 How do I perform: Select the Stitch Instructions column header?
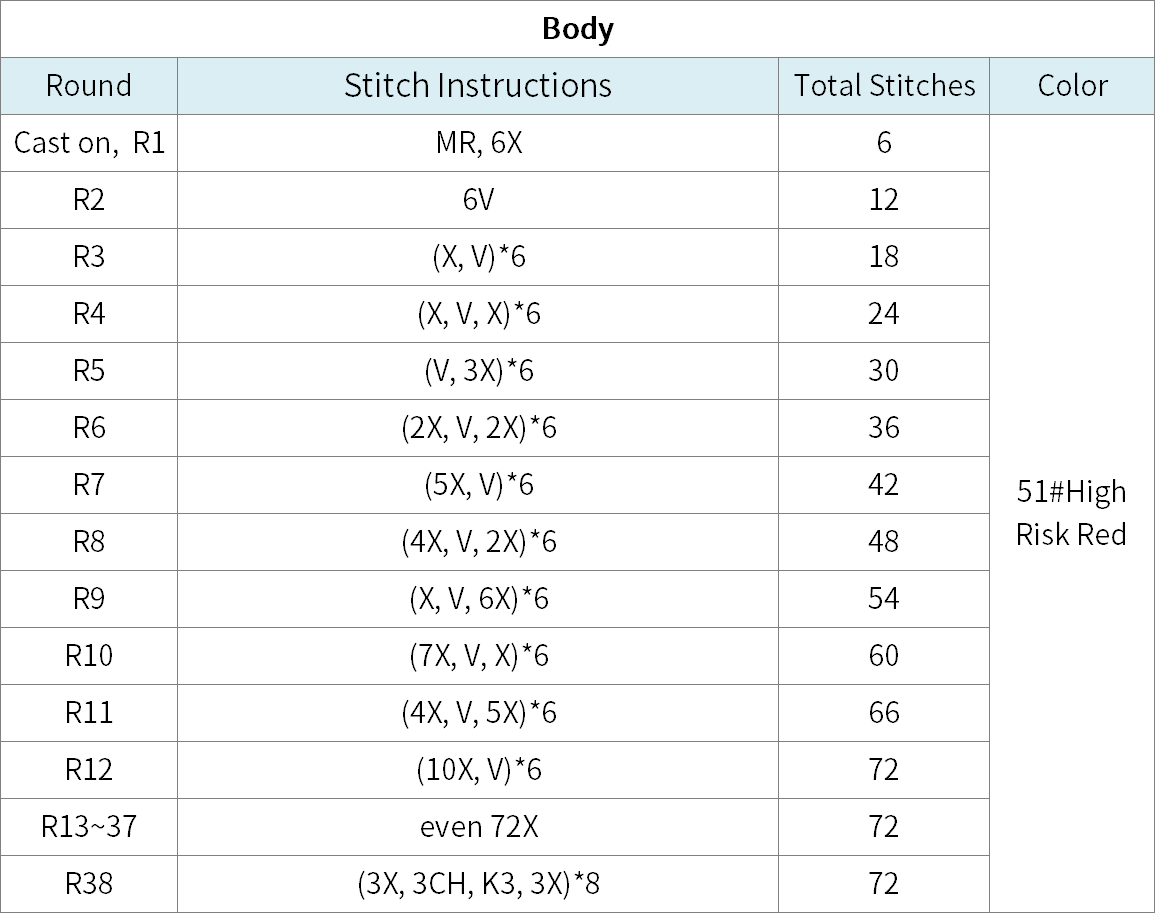tap(478, 86)
